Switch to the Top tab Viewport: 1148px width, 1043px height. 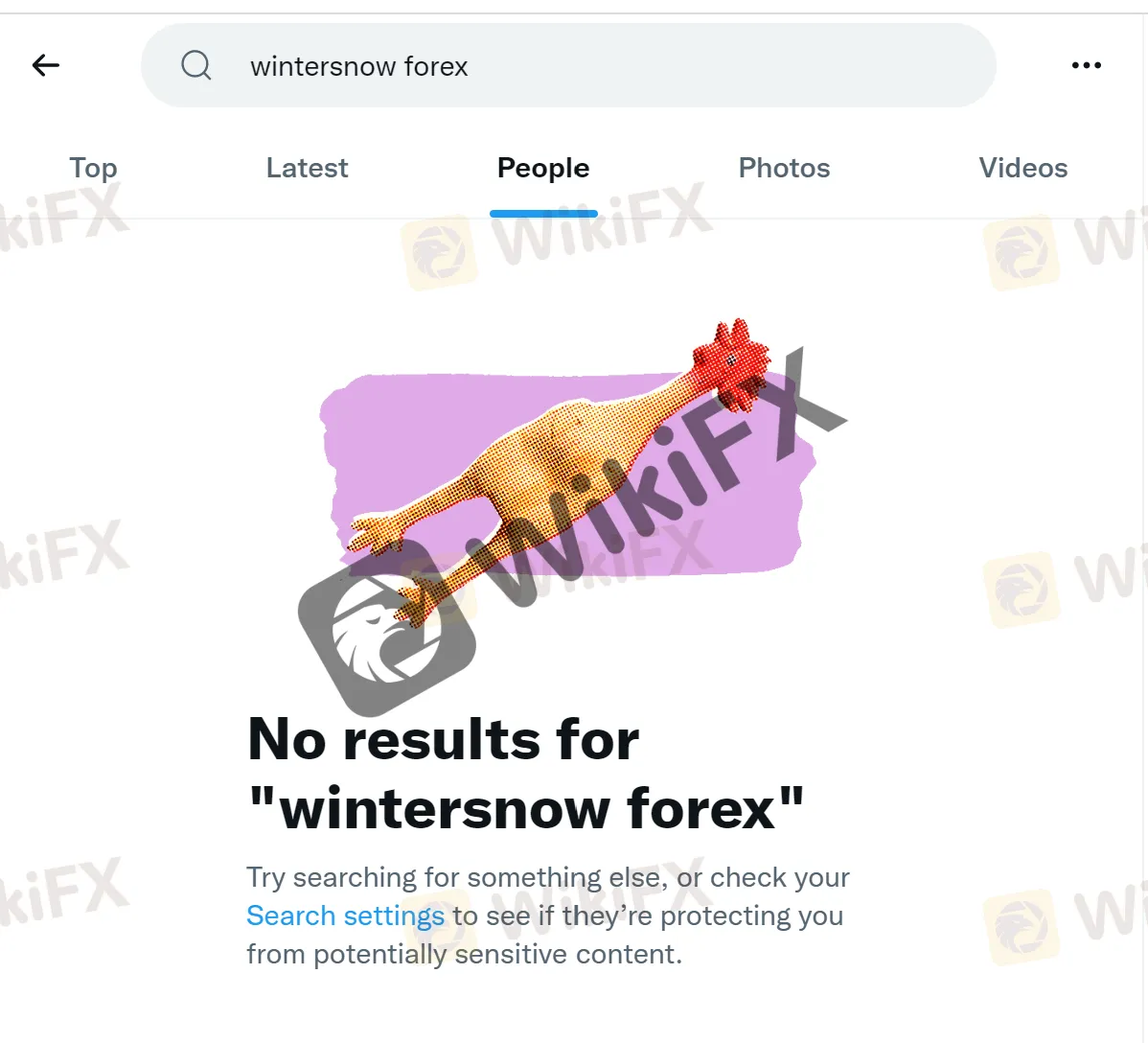coord(93,168)
